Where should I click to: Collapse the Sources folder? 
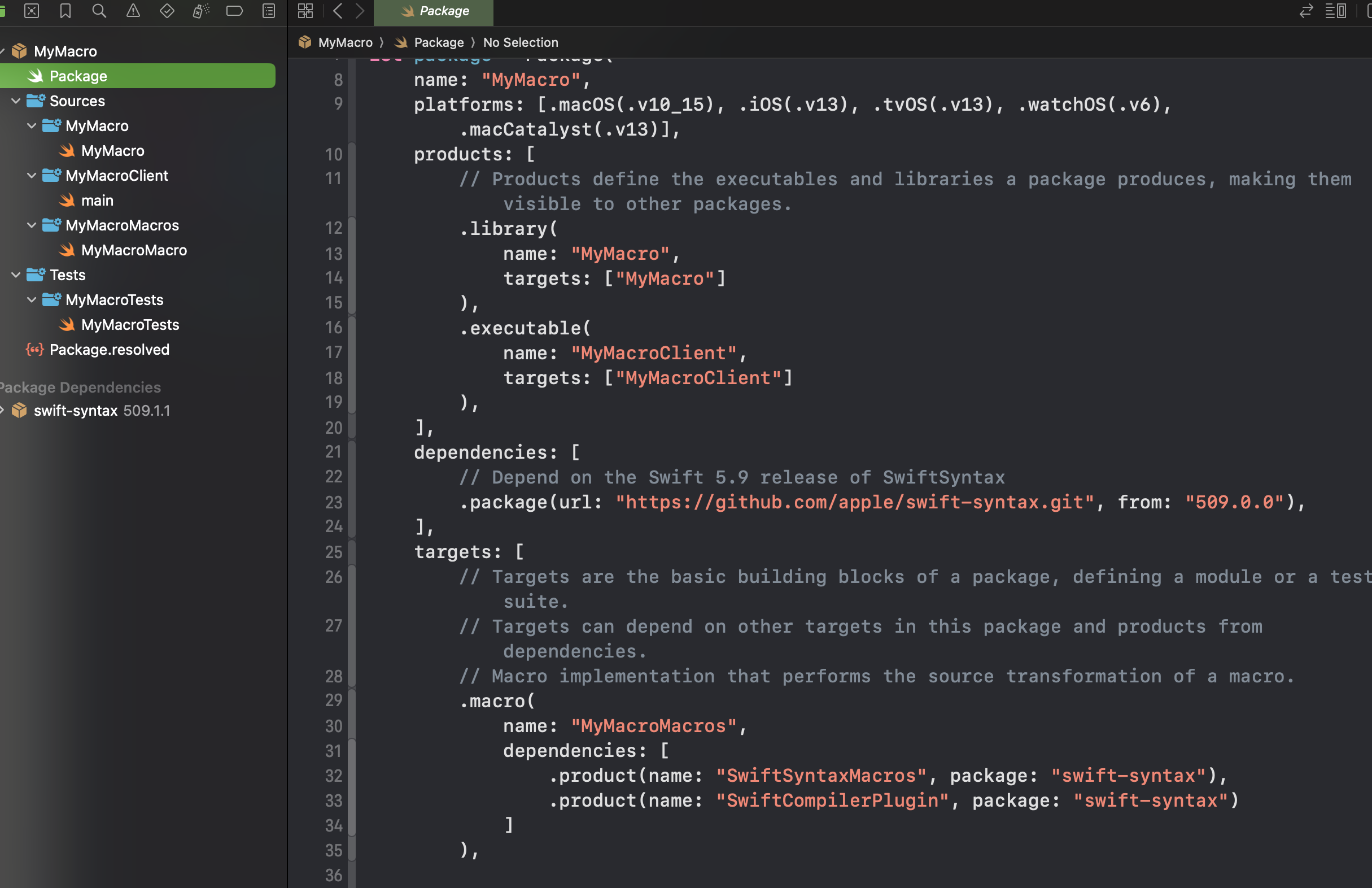click(16, 101)
